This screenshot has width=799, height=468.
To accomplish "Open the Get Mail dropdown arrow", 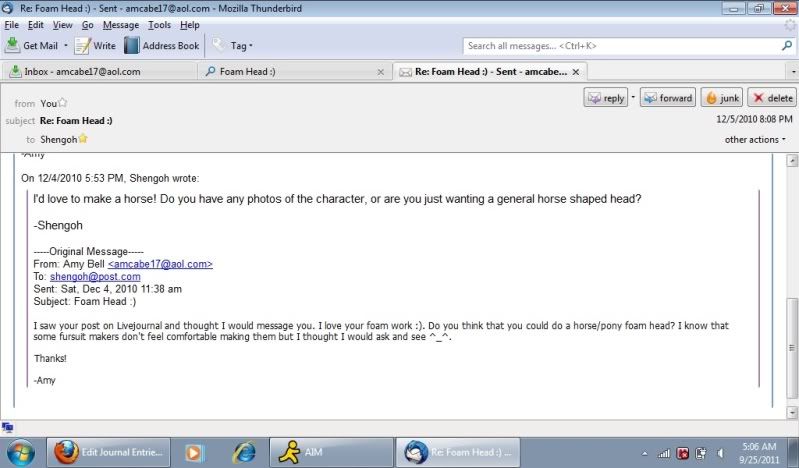I will pyautogui.click(x=66, y=45).
